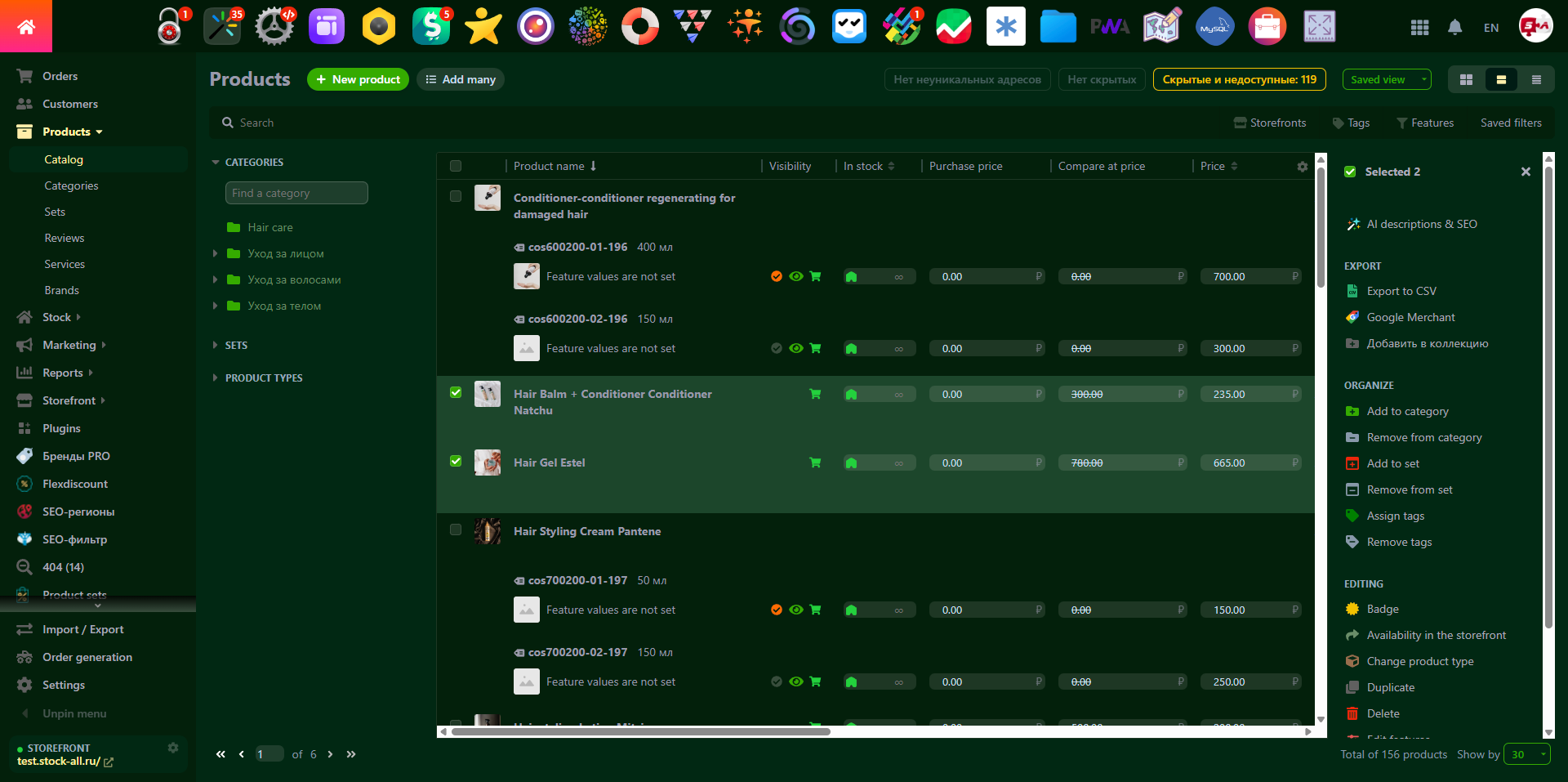This screenshot has height=782, width=1568.
Task: Select Categories in the Products sidebar menu
Action: (x=72, y=185)
